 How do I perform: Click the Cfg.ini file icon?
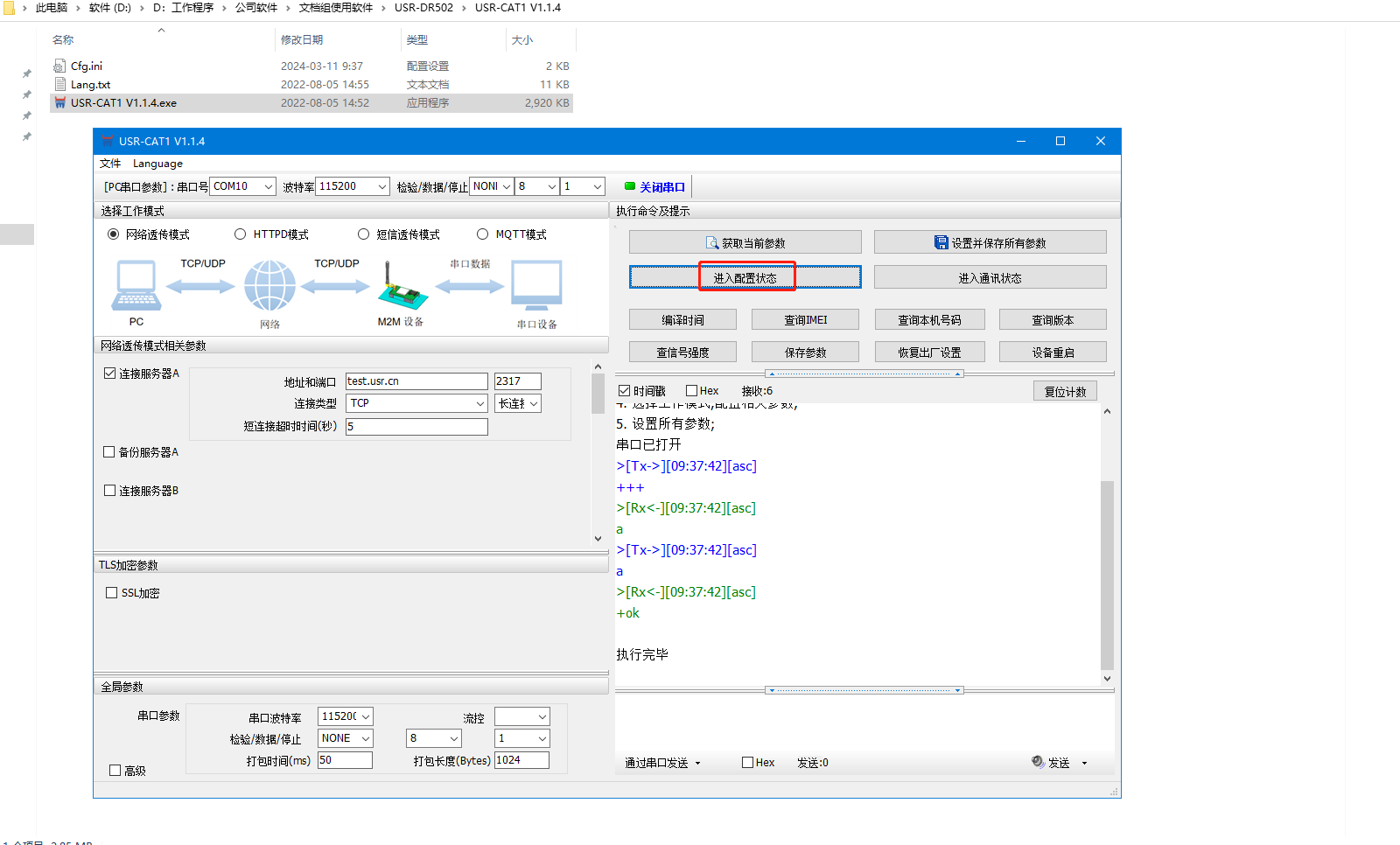tap(59, 66)
